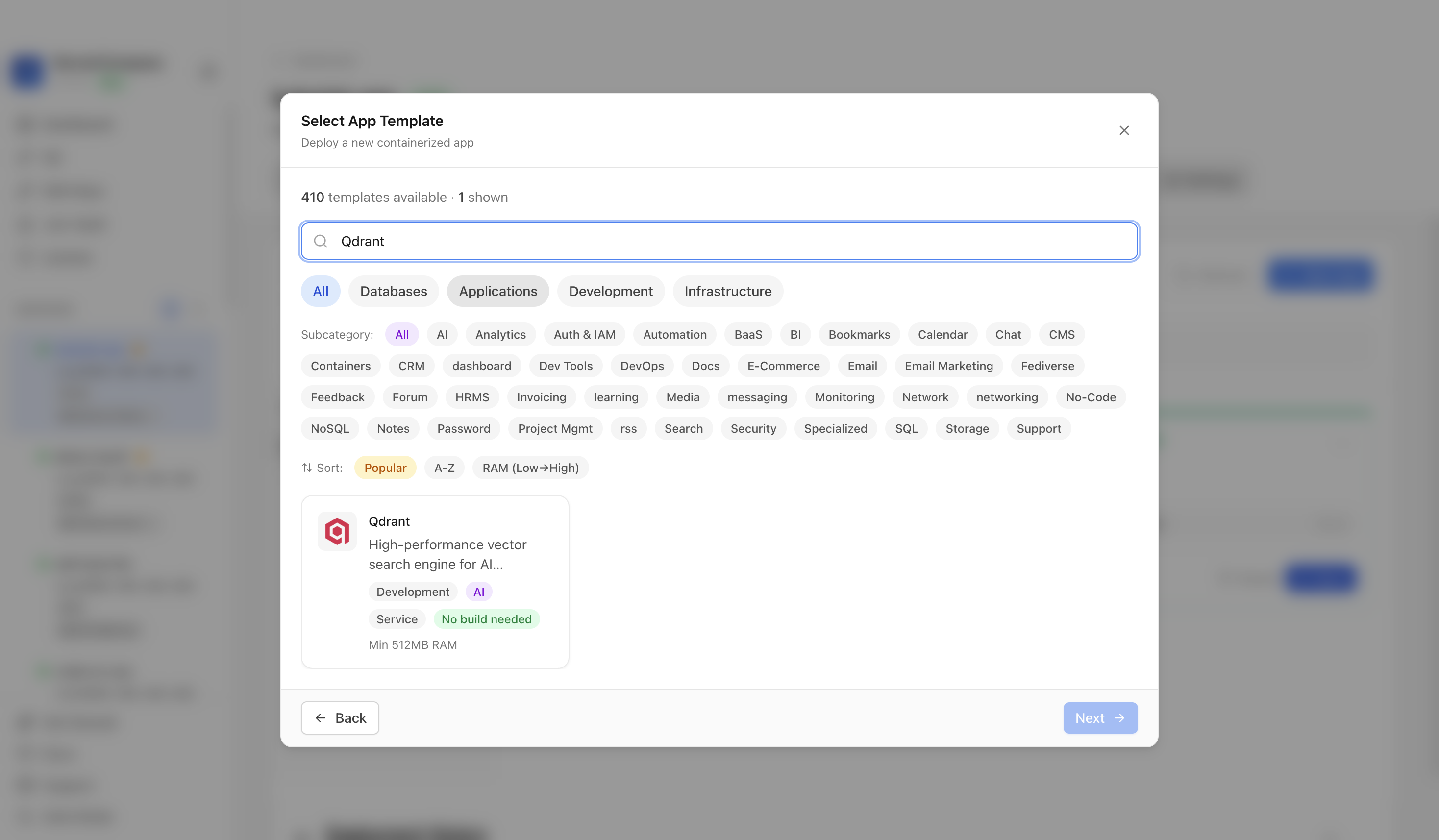Select the Qdrant template card
Viewport: 1439px width, 840px height.
point(435,582)
